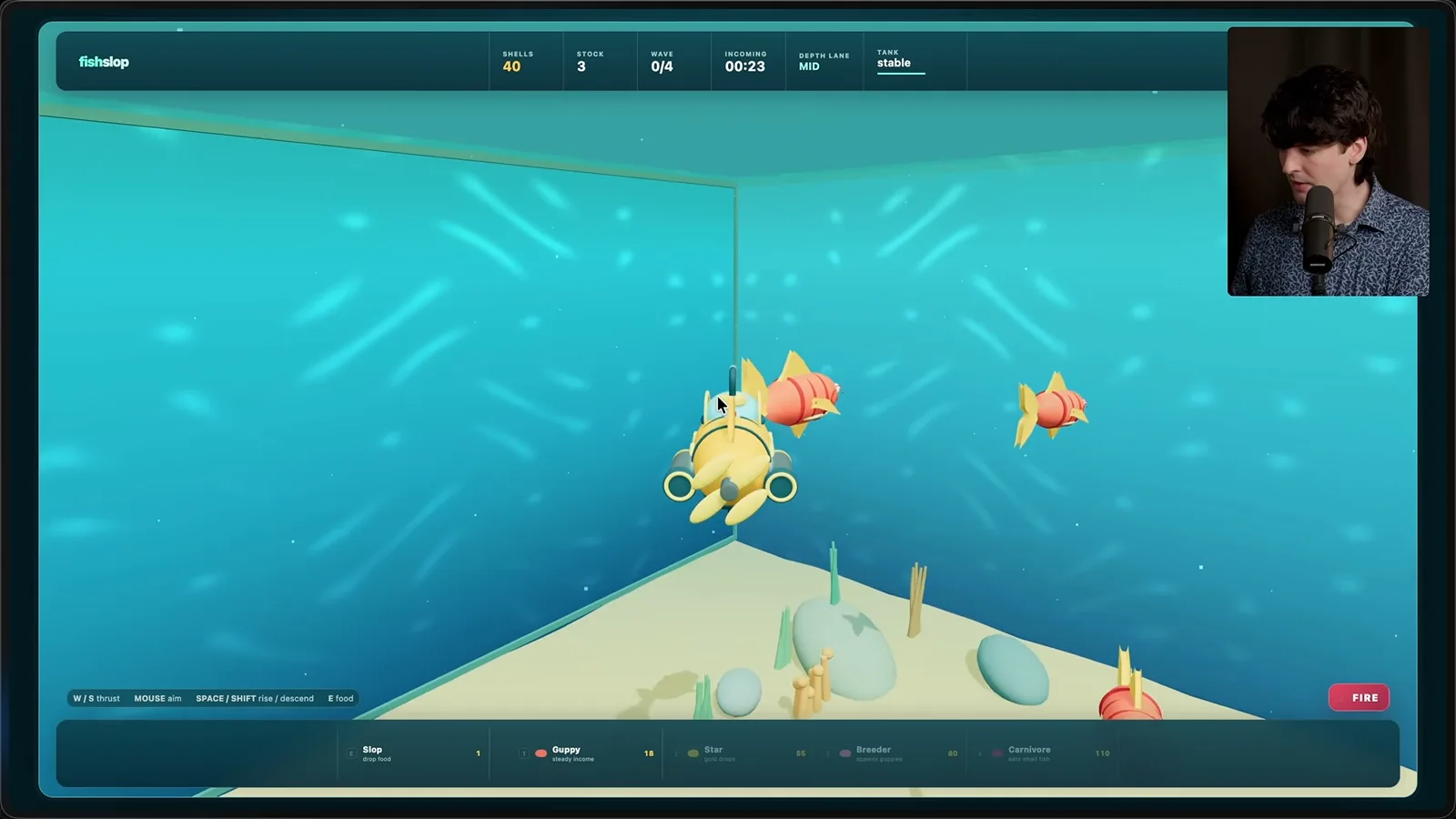The image size is (1456, 819).
Task: Click the DEPTH LANE value MID
Action: 809,66
